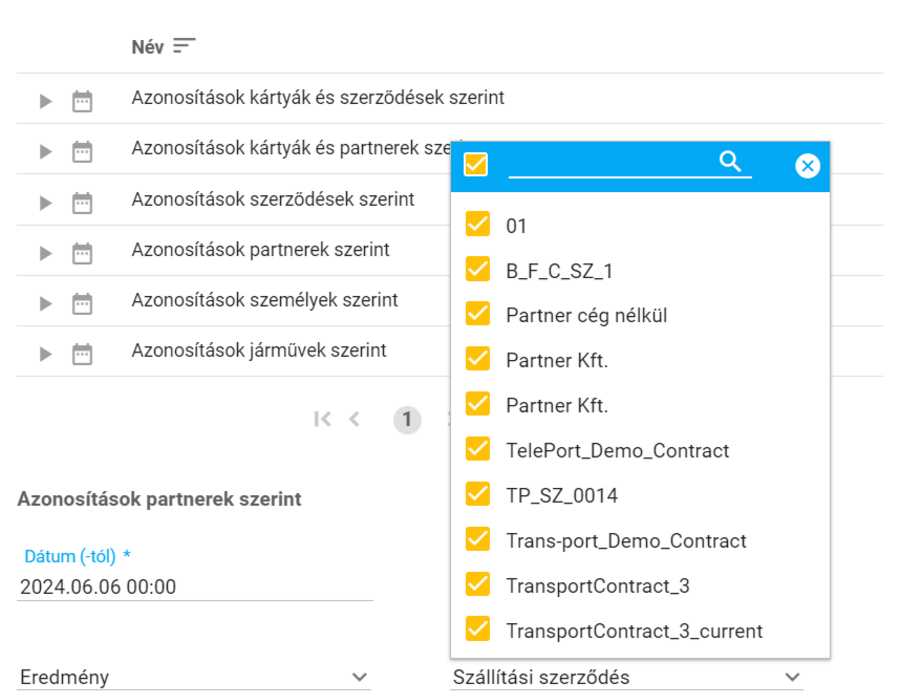Screen dimensions: 900x700
Task: Go to first page of the list
Action: pyautogui.click(x=323, y=419)
